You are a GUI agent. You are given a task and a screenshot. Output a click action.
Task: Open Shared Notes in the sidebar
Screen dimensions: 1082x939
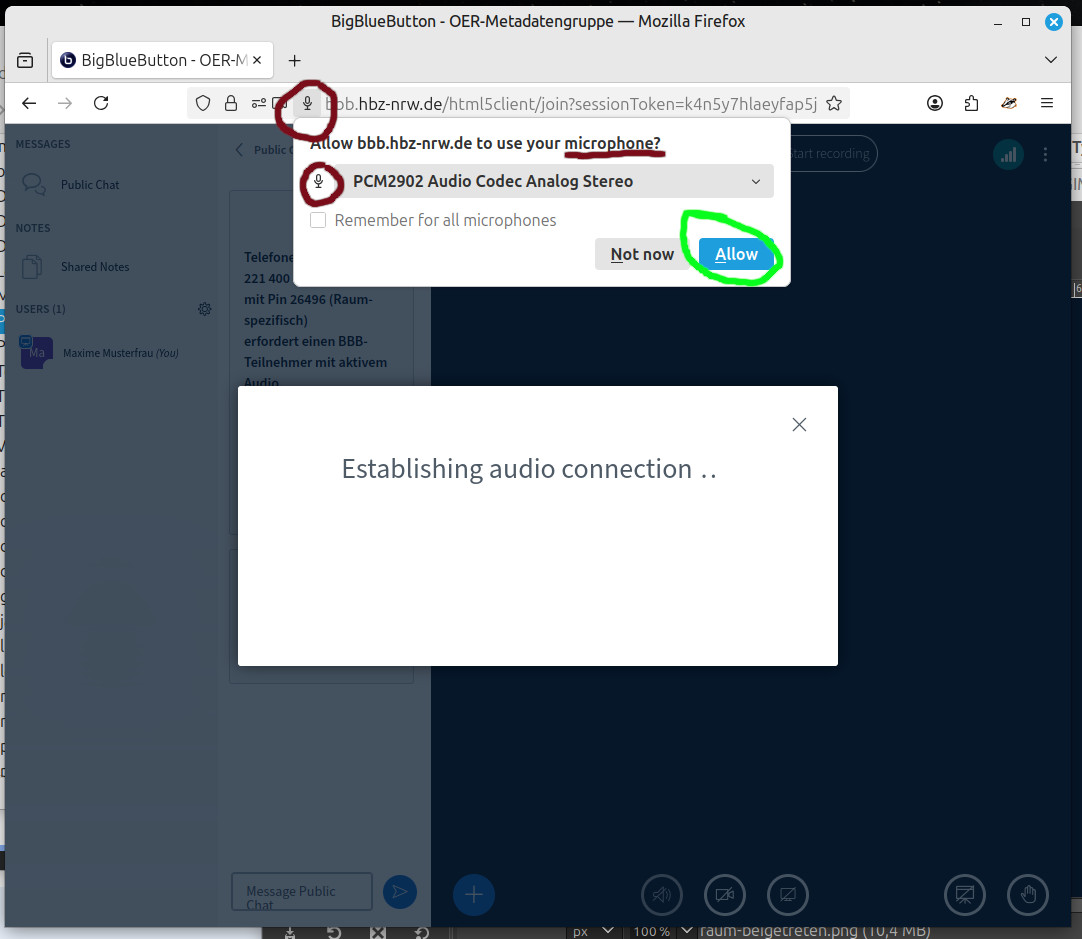click(94, 267)
